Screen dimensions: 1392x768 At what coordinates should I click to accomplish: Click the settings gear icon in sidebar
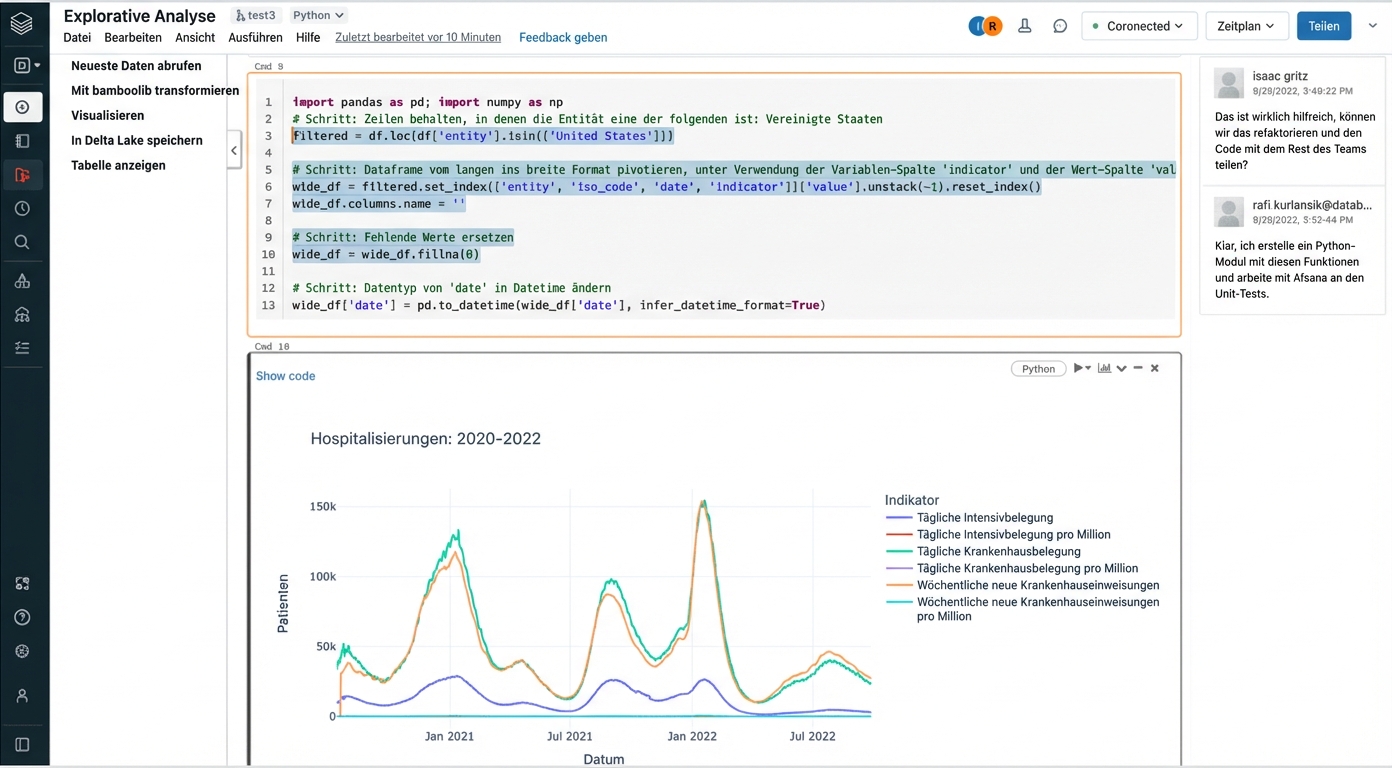(22, 651)
